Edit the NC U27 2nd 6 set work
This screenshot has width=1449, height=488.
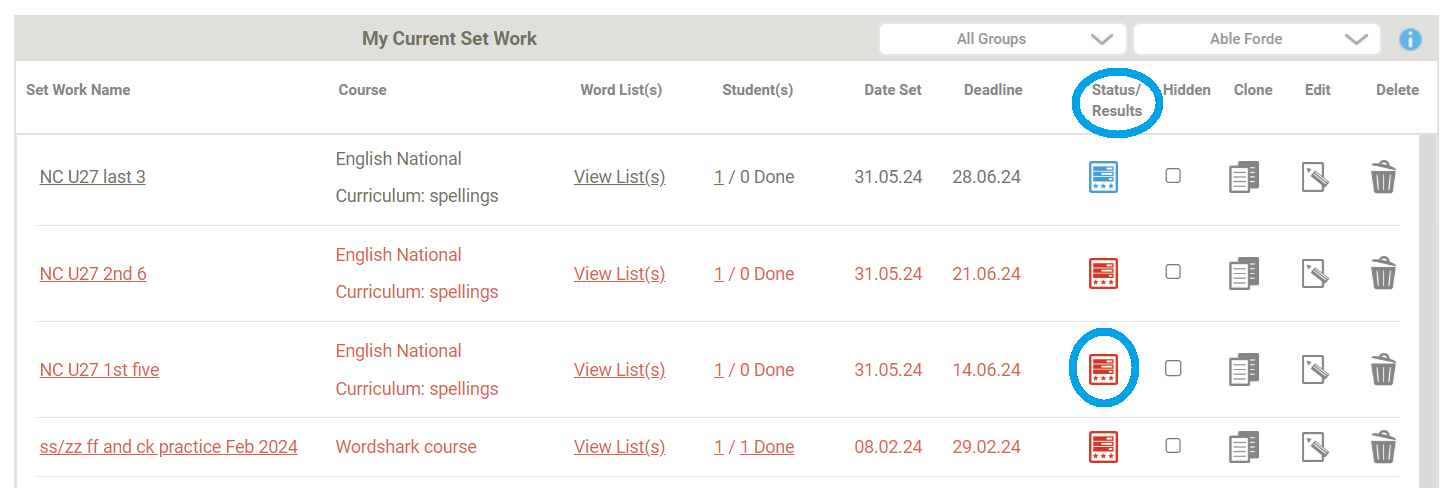click(x=1315, y=273)
